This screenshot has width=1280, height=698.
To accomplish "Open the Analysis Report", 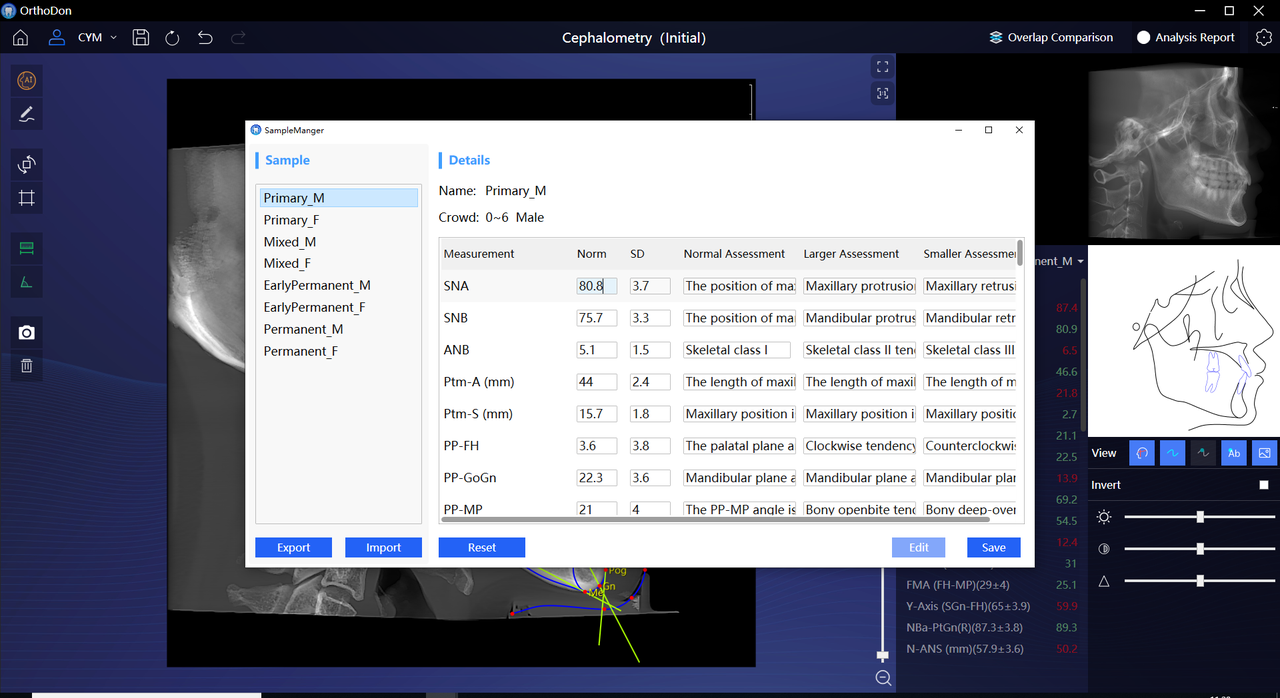I will [1186, 38].
